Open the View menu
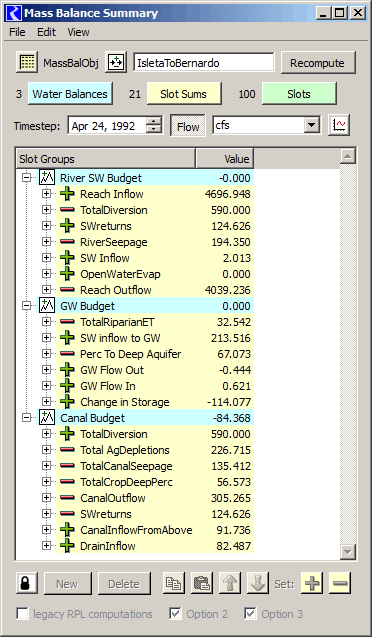 coord(78,32)
